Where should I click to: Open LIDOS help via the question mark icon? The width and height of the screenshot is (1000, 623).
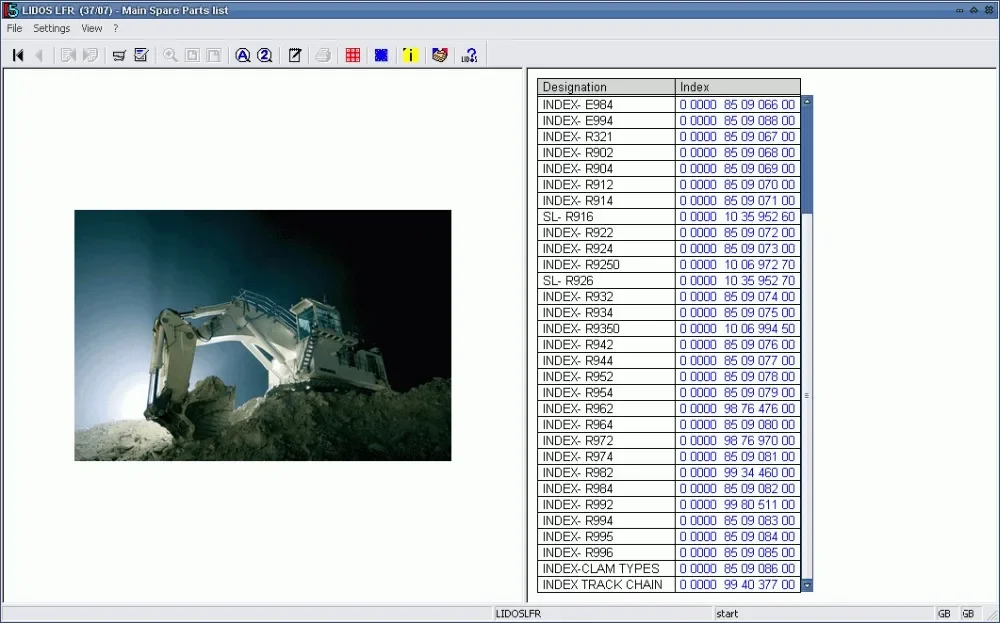click(x=467, y=55)
